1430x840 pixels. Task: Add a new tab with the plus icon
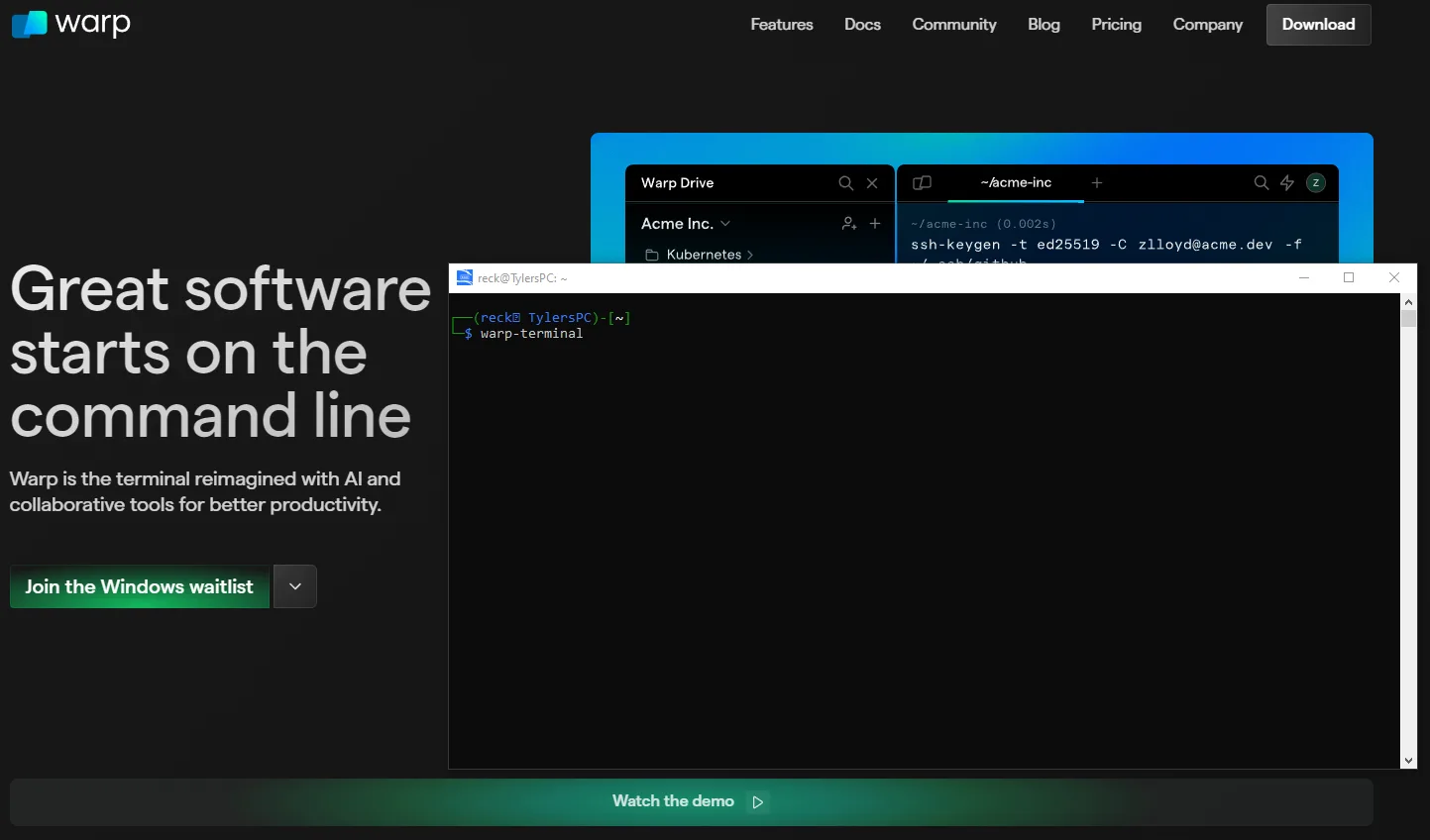point(1097,183)
